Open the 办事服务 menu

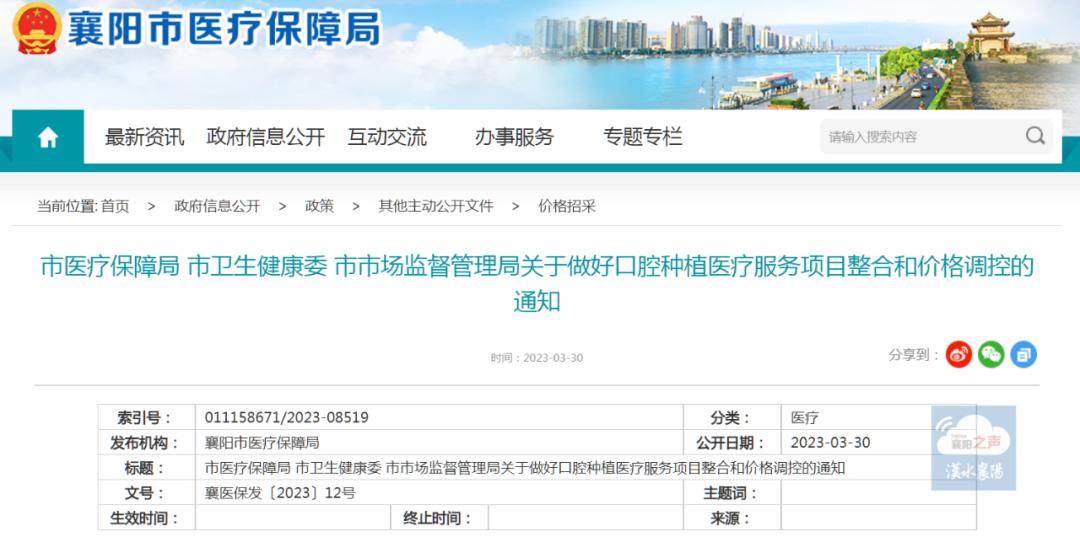[x=514, y=137]
